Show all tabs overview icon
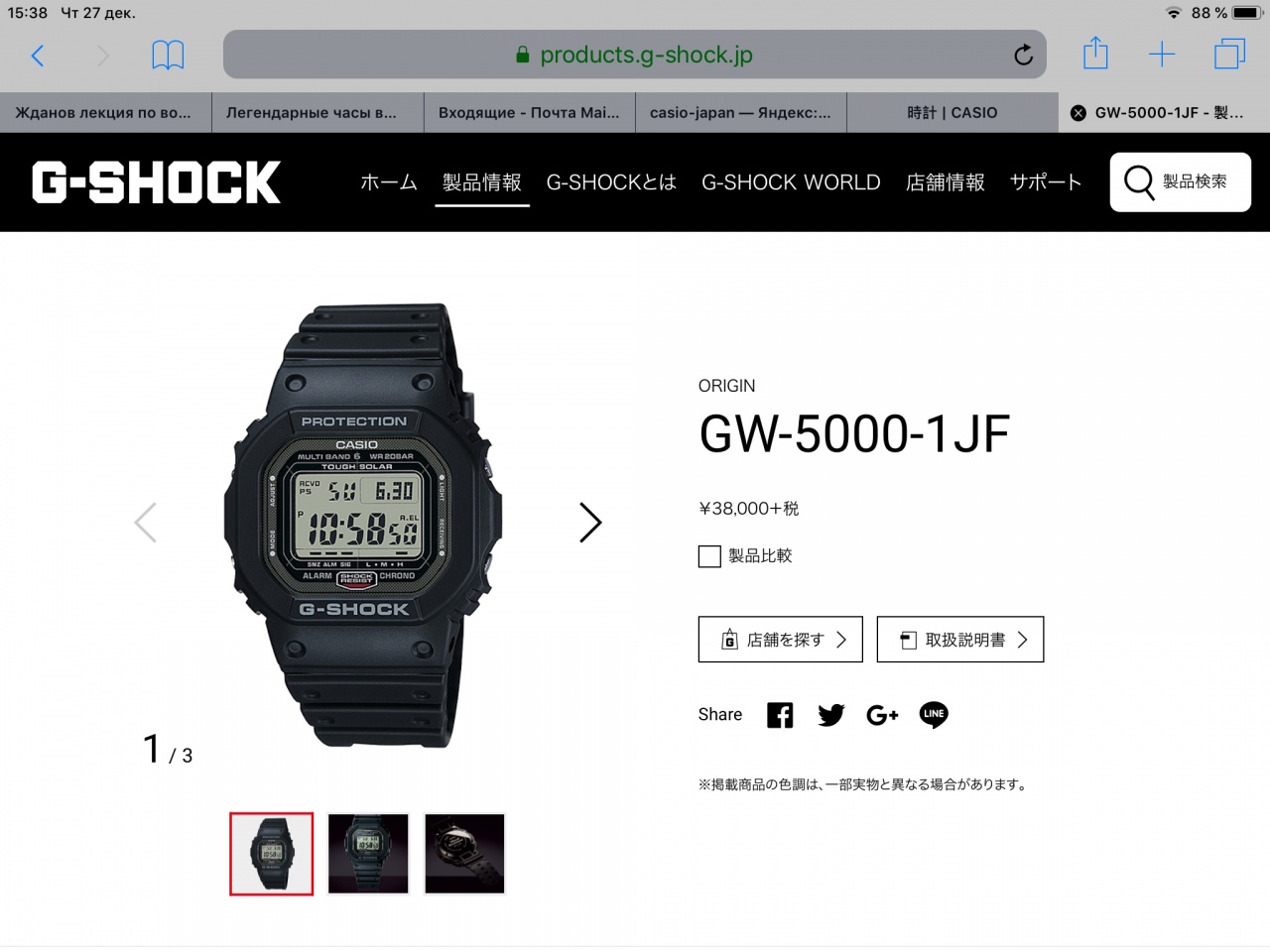The image size is (1270, 952). (1230, 55)
